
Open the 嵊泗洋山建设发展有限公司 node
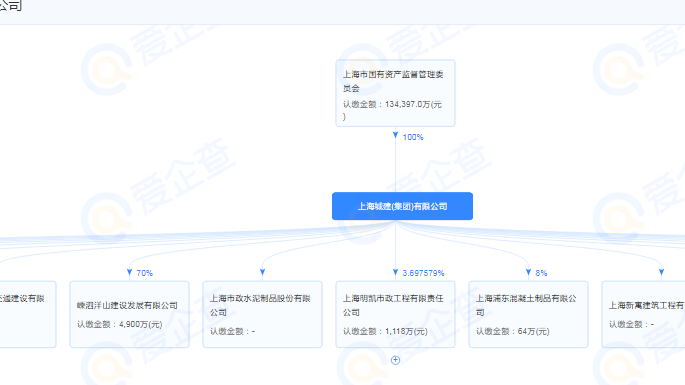[129, 314]
